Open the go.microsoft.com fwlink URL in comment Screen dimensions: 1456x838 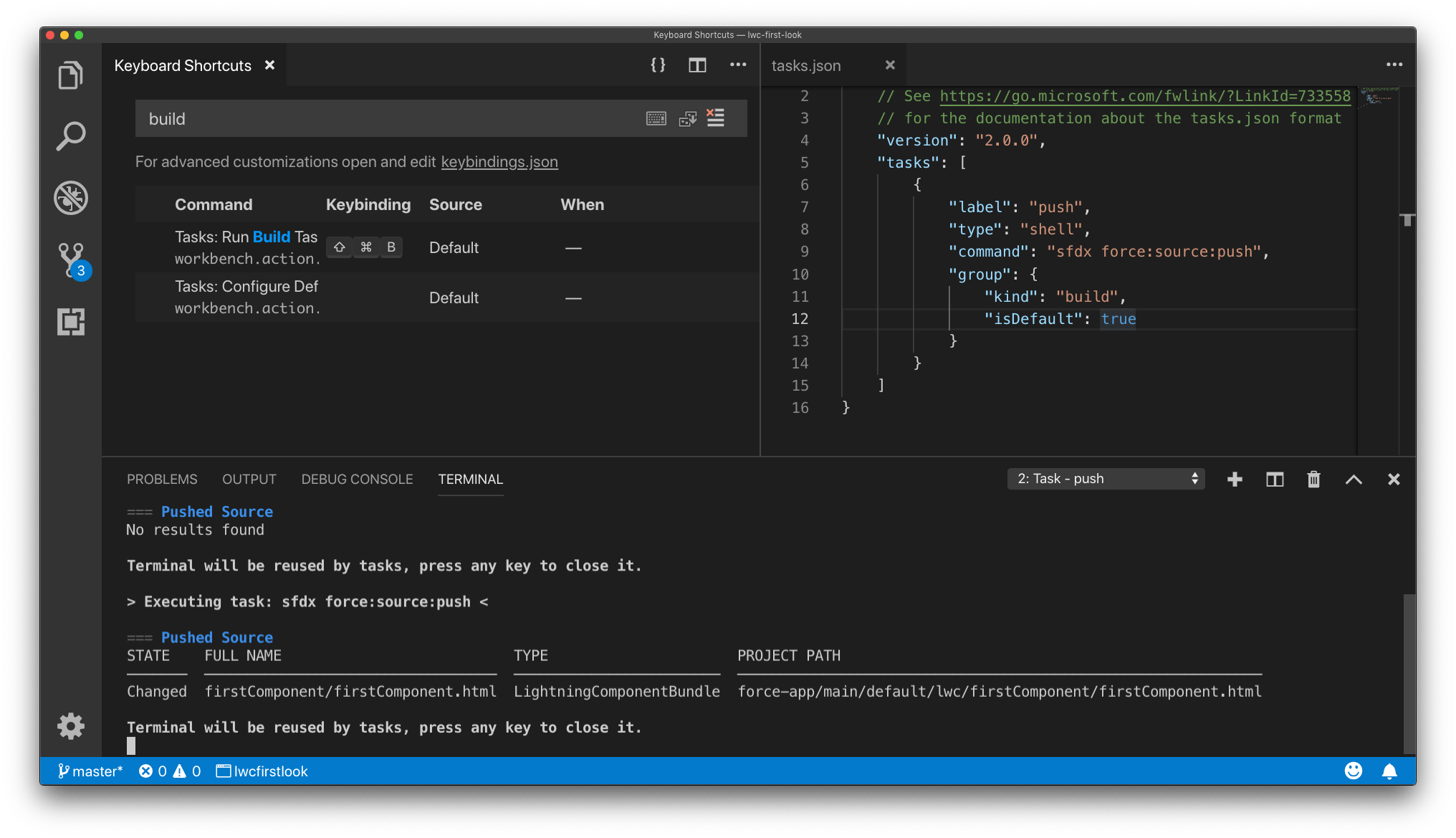[1145, 96]
